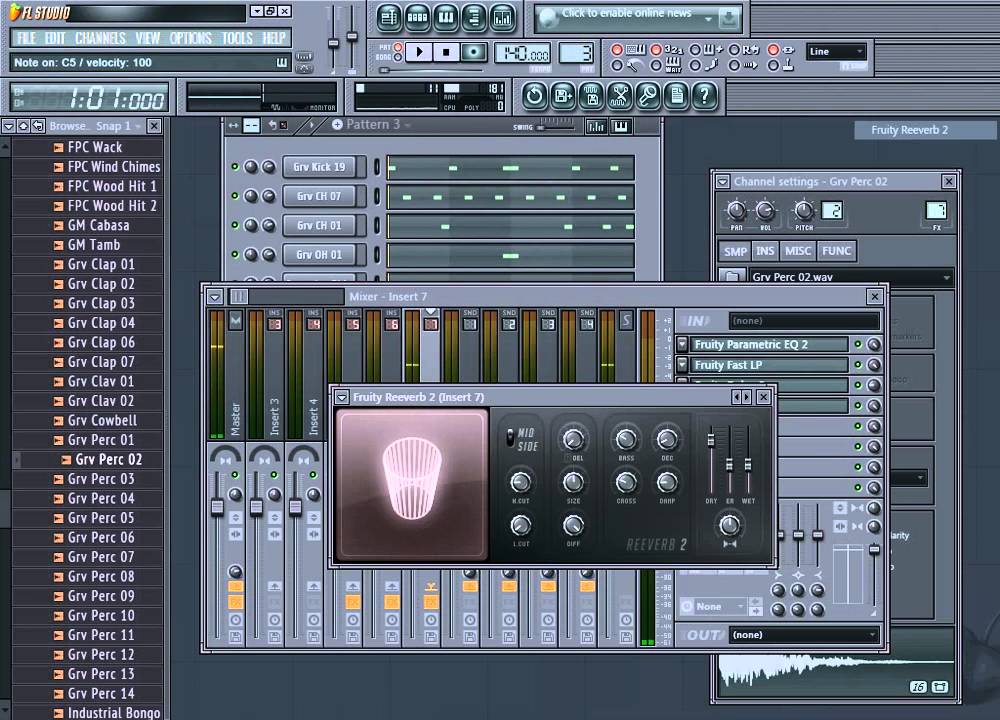Open Channel settings window menu arrow
The height and width of the screenshot is (720, 1000).
723,182
